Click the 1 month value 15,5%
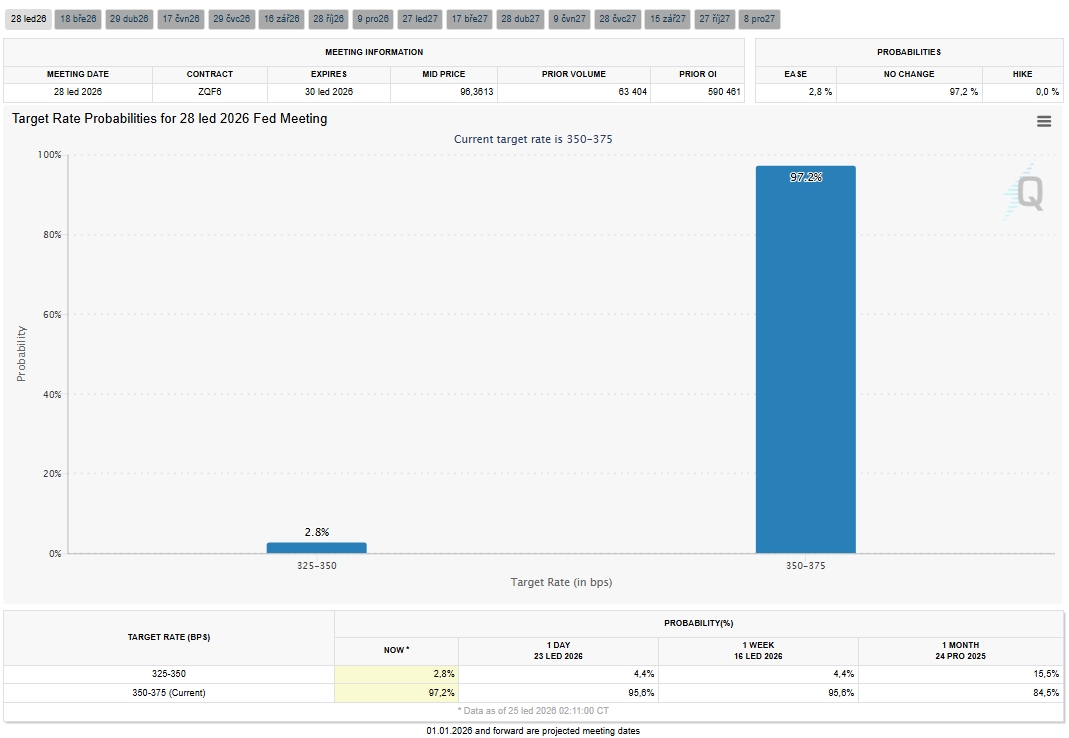 point(1047,674)
